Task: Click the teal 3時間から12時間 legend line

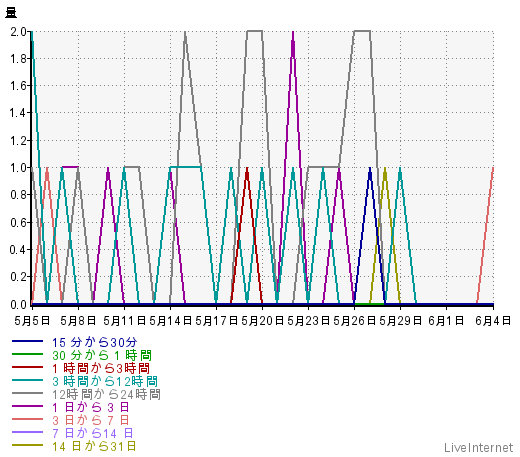Action: coord(27,380)
